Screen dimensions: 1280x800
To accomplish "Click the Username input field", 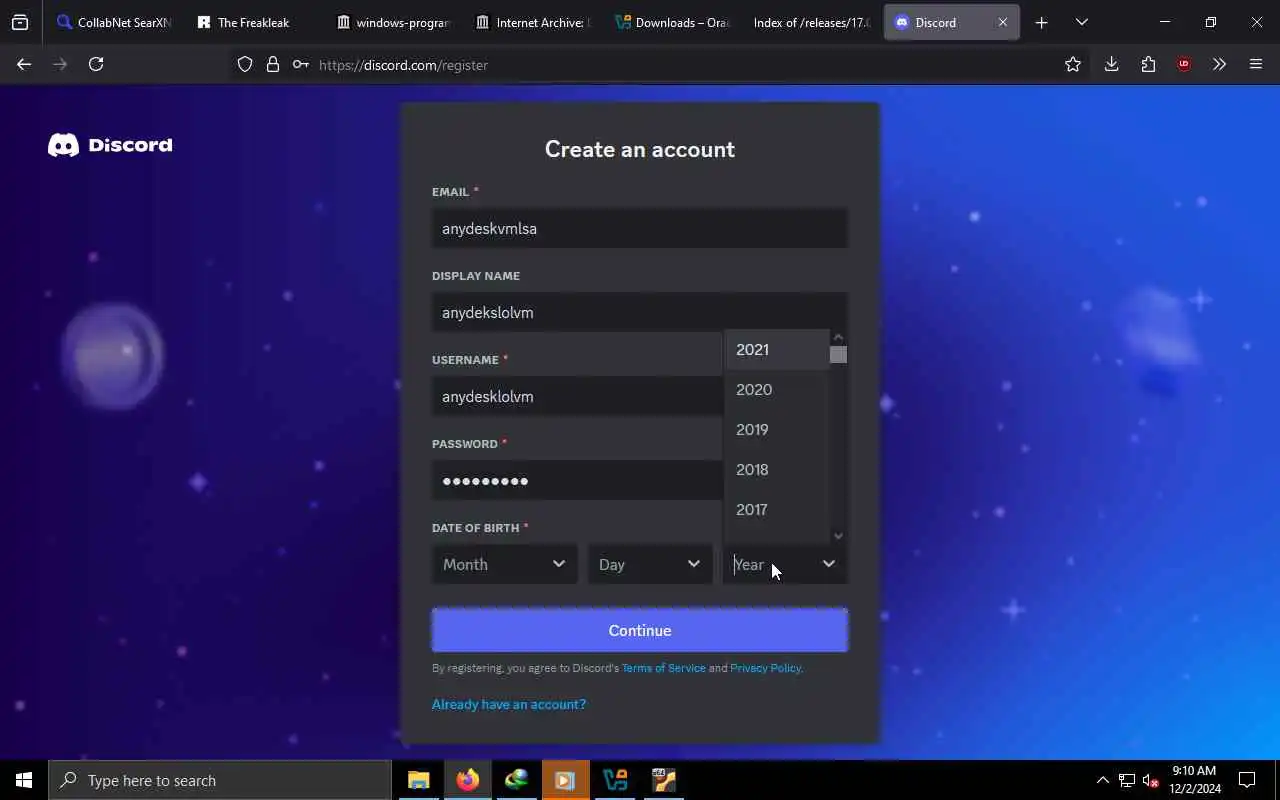I will click(x=578, y=396).
